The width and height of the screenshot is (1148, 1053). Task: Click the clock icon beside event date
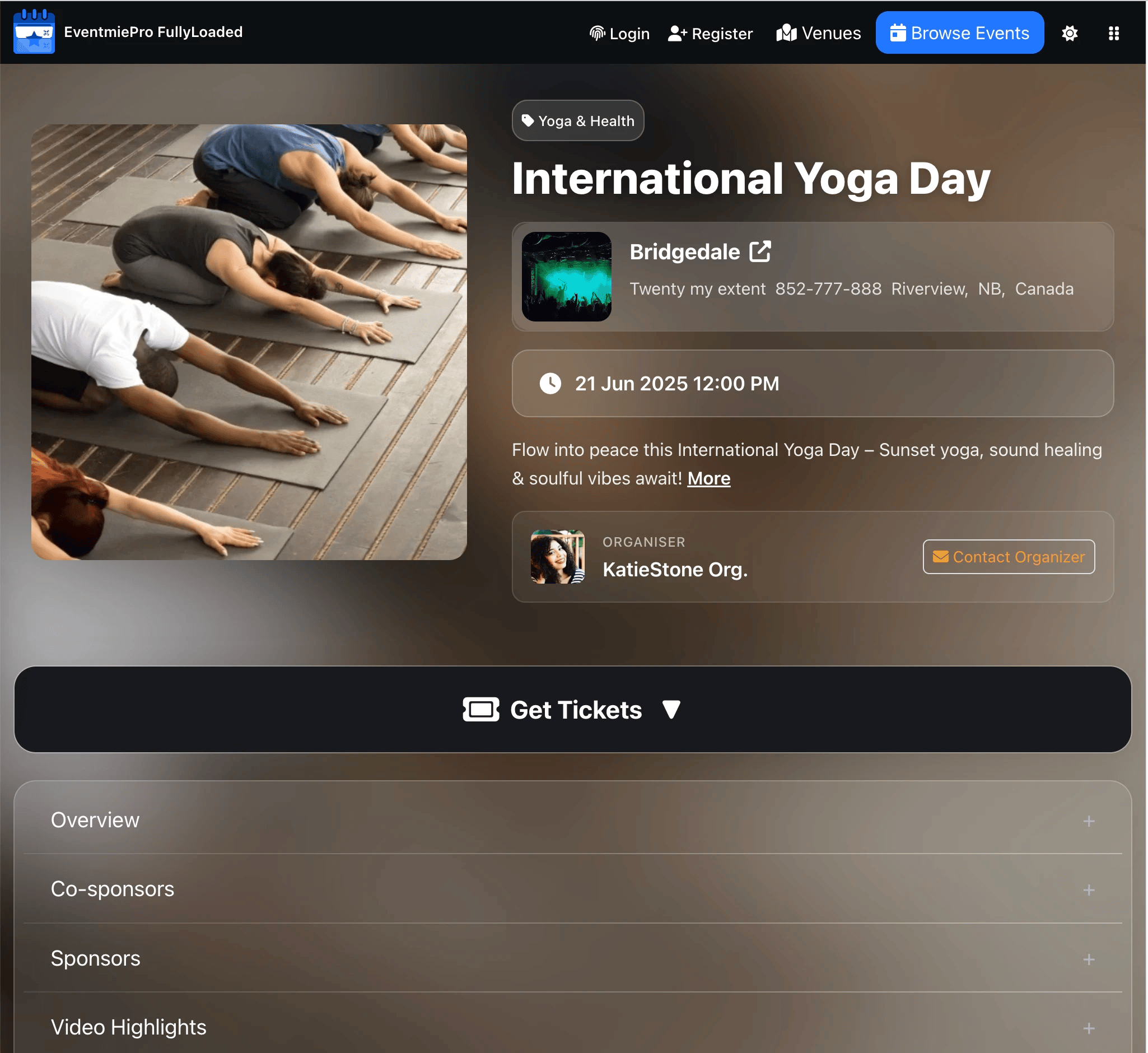click(551, 384)
